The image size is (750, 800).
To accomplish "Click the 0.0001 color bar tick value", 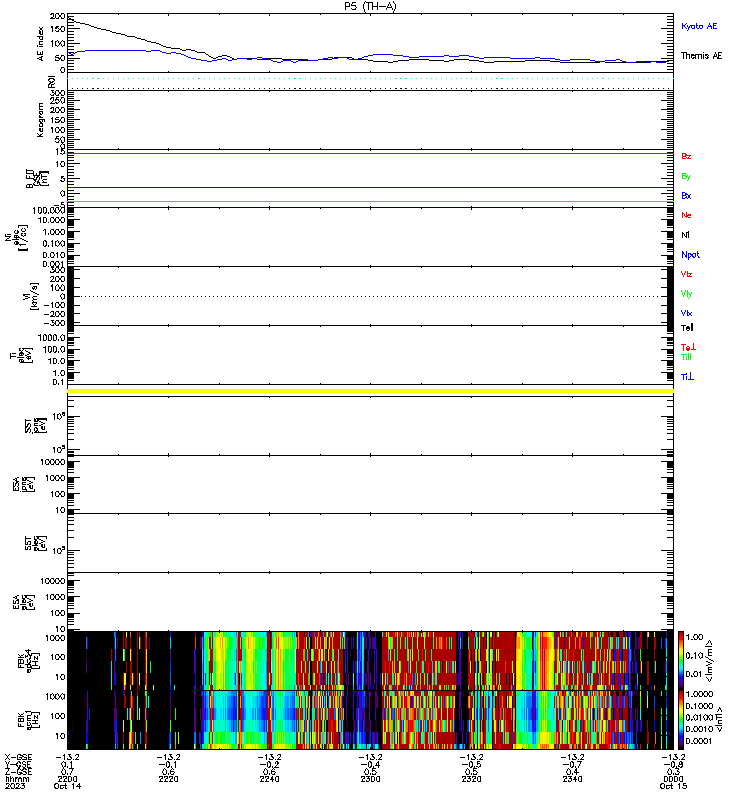I will tap(698, 741).
